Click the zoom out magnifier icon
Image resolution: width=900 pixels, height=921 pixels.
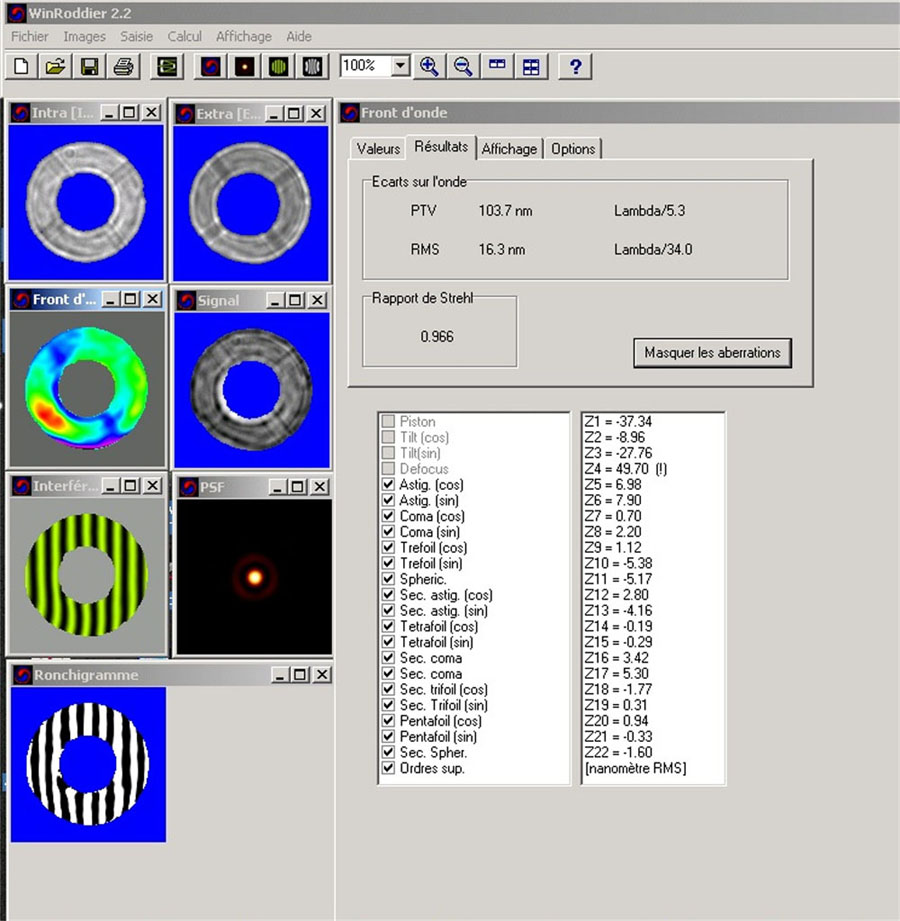[463, 67]
